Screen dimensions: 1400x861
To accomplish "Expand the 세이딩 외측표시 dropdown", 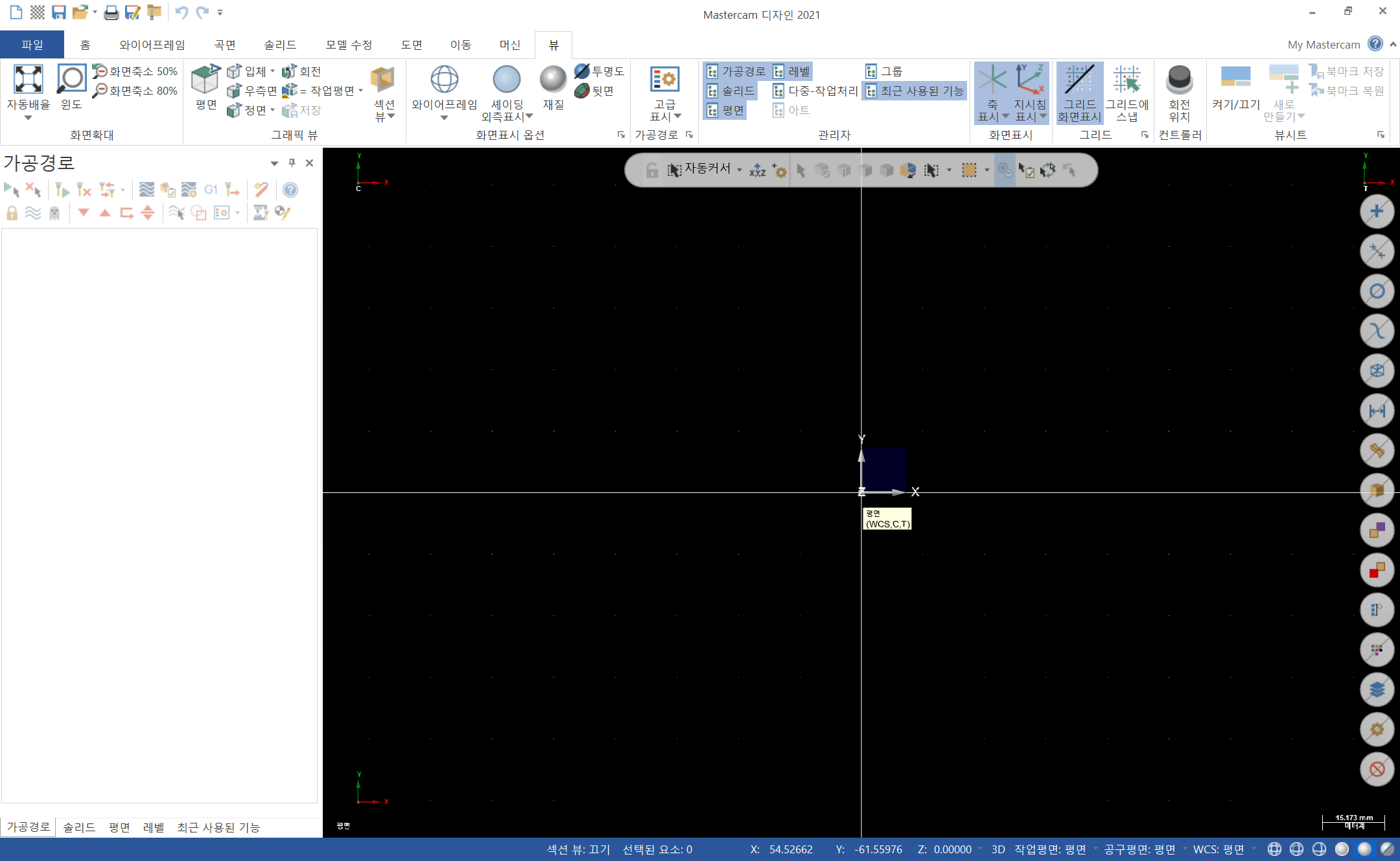I will [529, 117].
